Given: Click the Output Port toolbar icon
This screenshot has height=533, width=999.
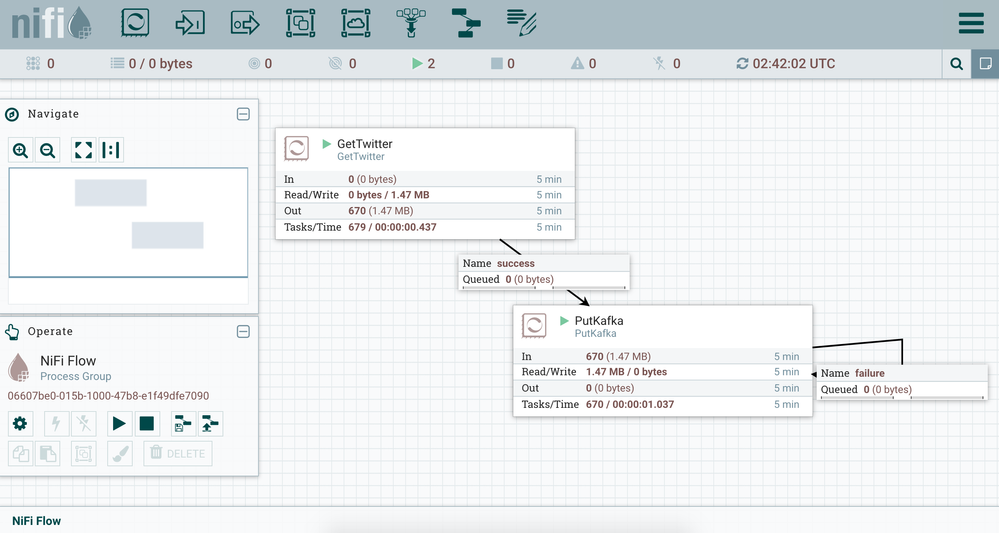Looking at the screenshot, I should click(x=245, y=23).
